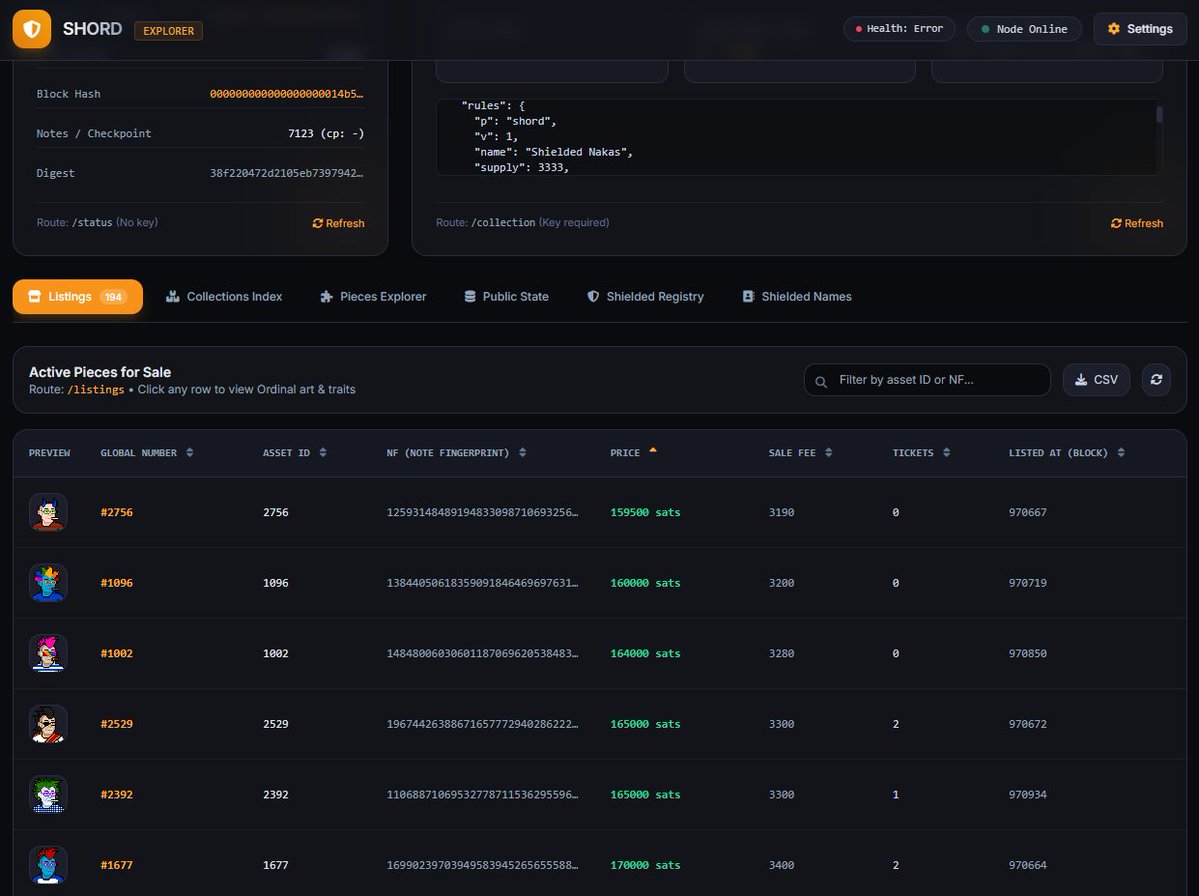
Task: Open the Pieces Explorer tab
Action: 373,297
